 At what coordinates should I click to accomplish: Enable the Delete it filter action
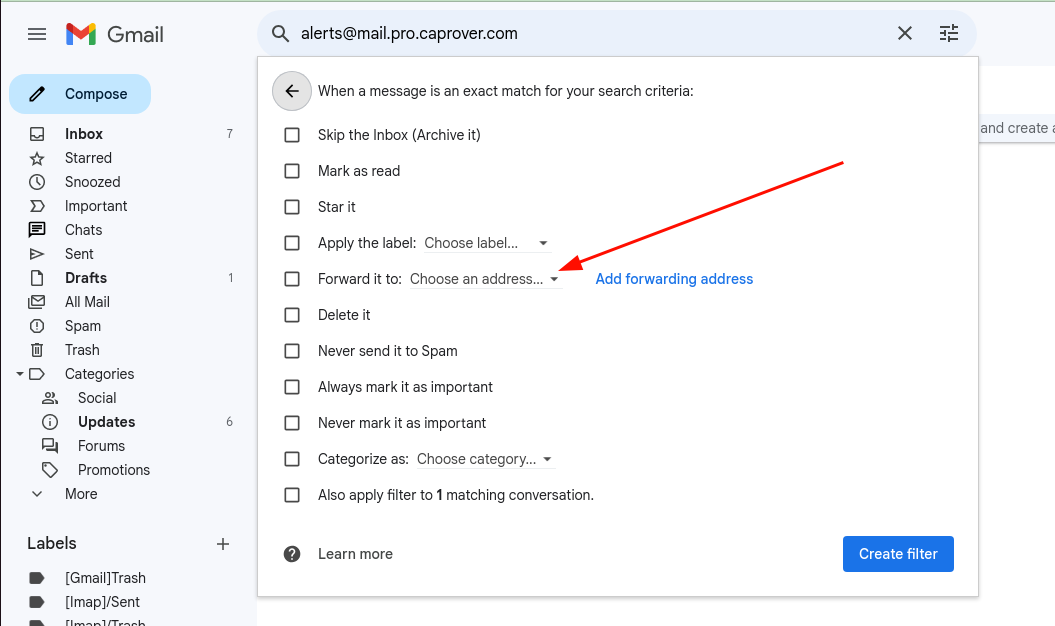292,315
